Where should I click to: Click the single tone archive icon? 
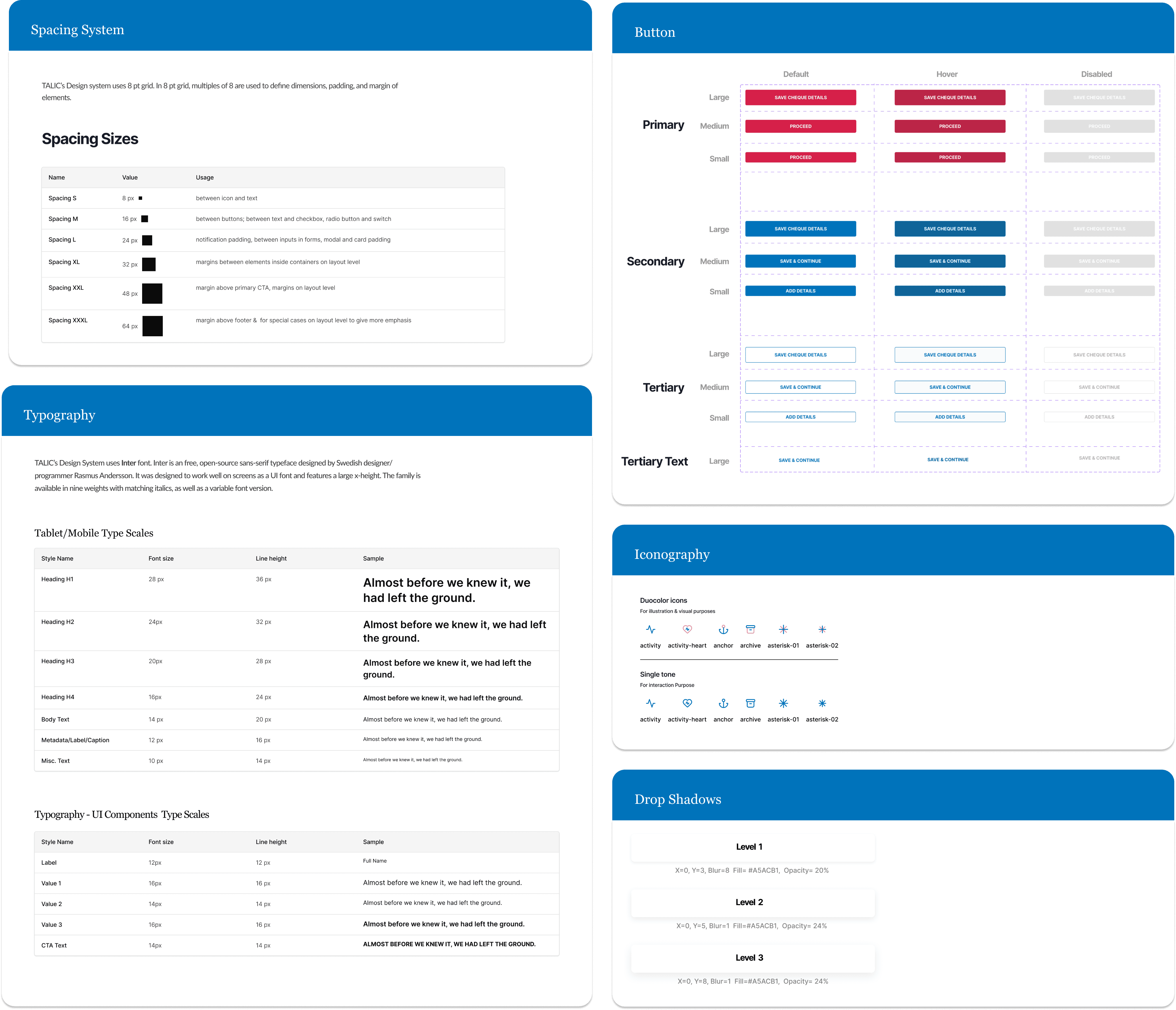tap(750, 703)
